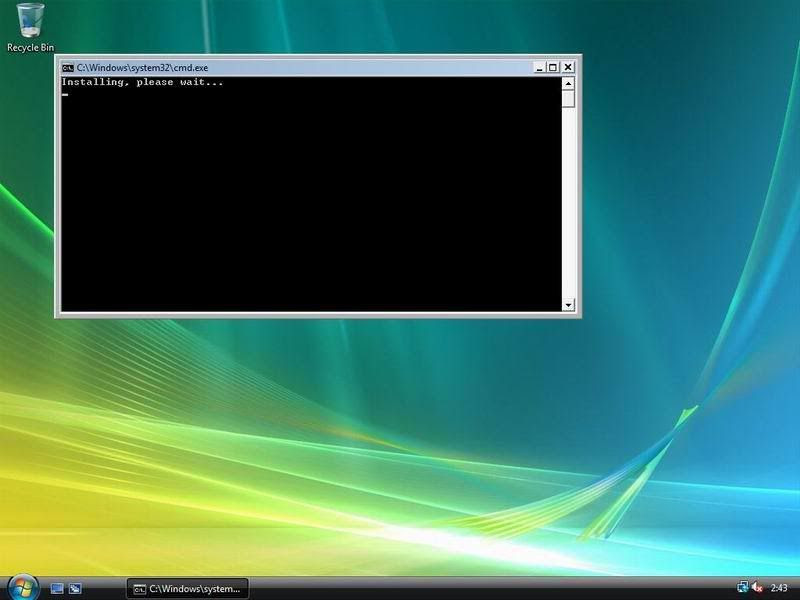Click the scrollbar thumb in cmd window

pyautogui.click(x=568, y=99)
